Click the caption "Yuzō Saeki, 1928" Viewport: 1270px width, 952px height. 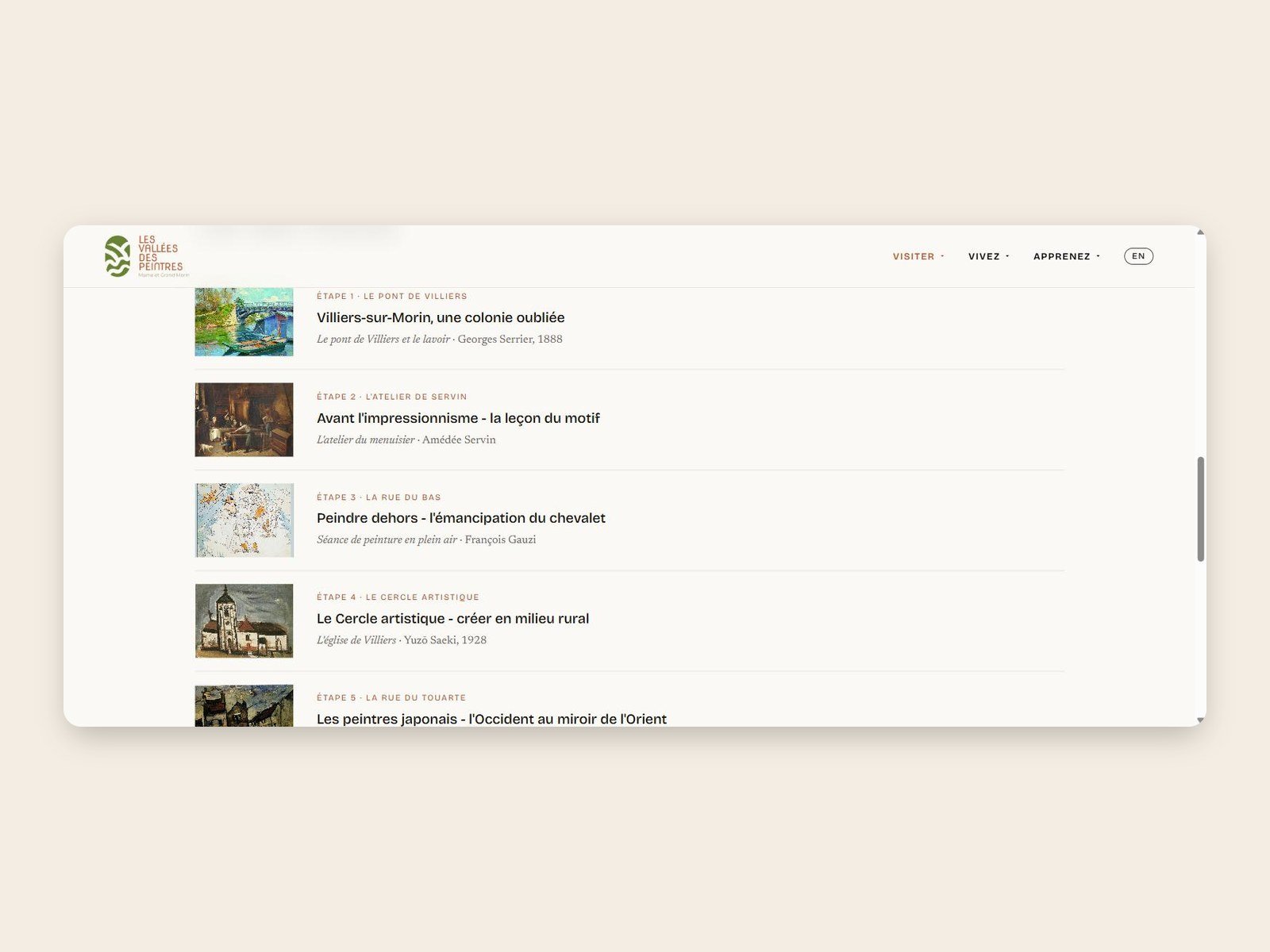(444, 640)
